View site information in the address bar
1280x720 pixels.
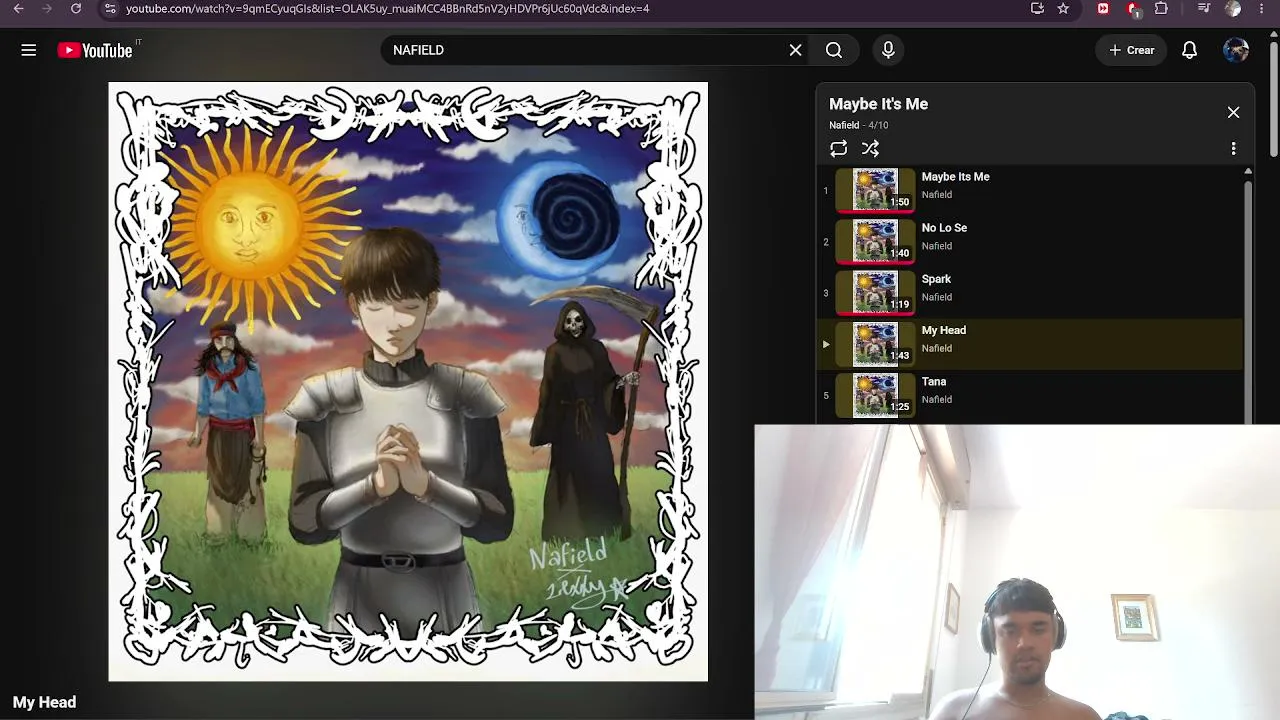tap(110, 9)
